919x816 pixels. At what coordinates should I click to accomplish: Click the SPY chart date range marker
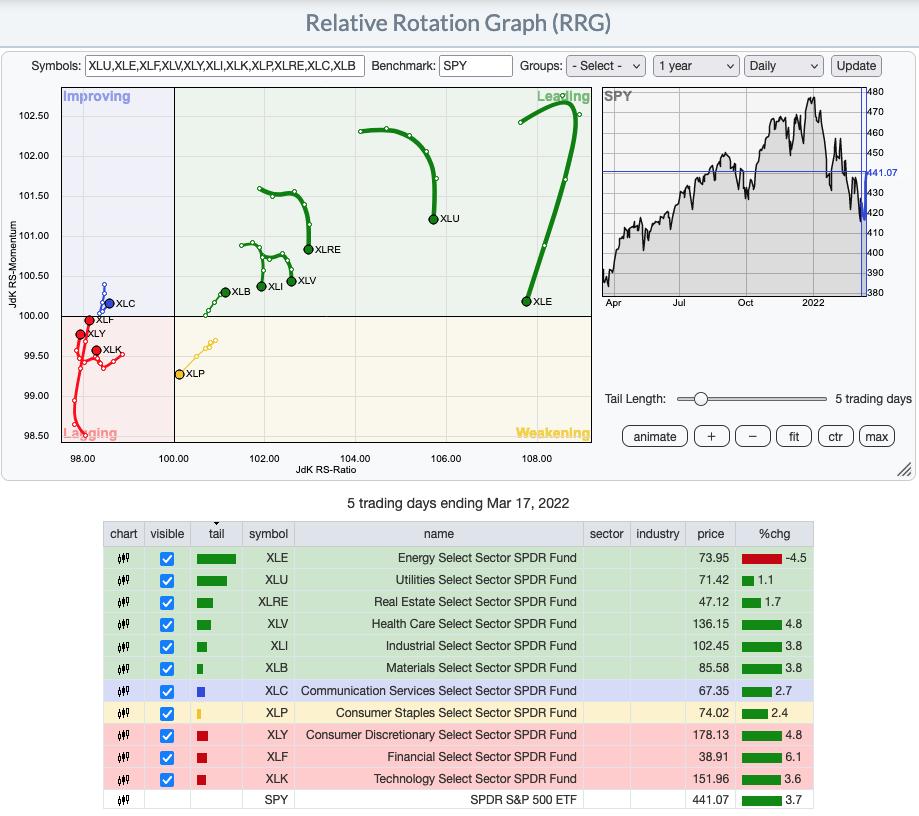(x=864, y=192)
